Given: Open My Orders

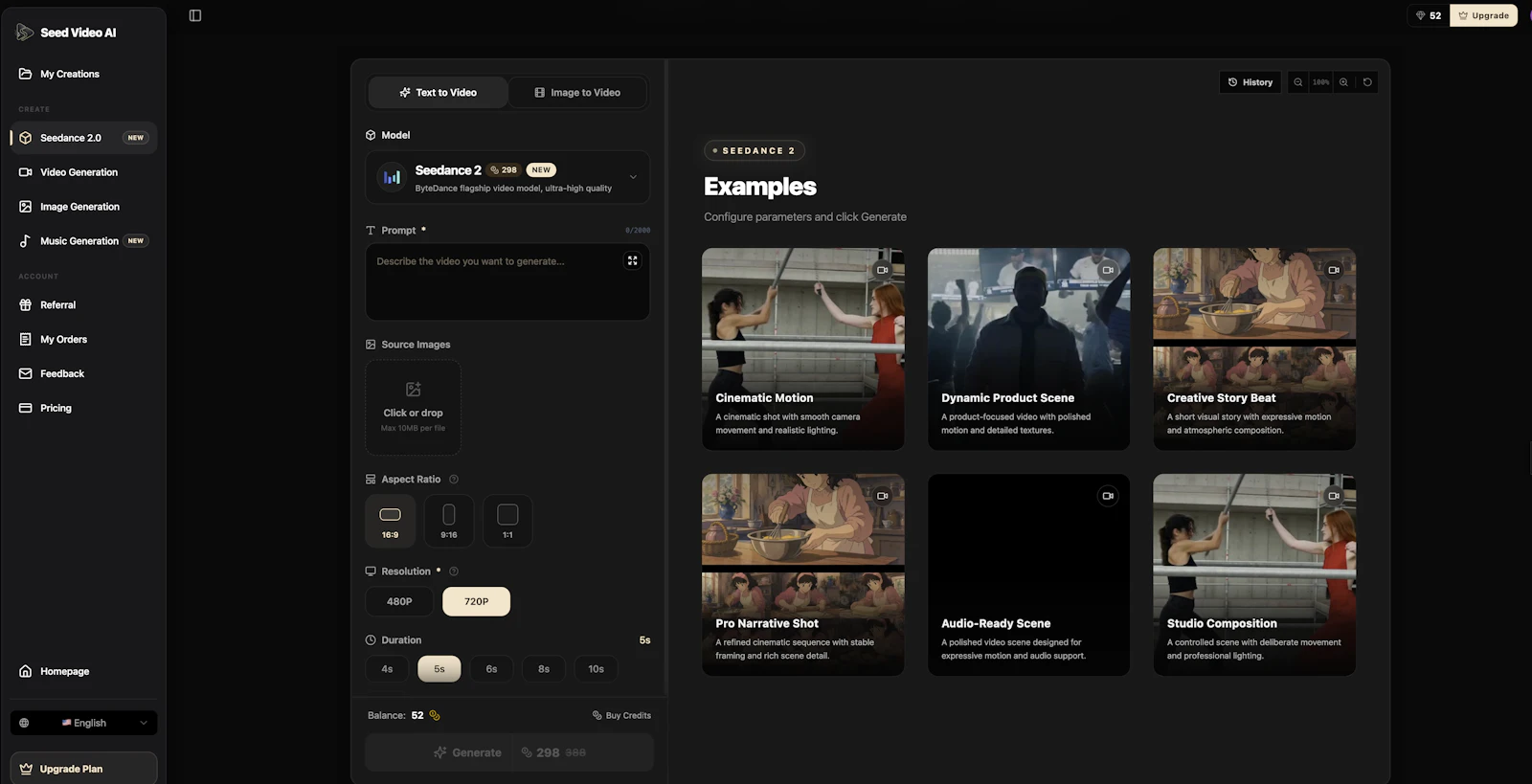Looking at the screenshot, I should pos(83,340).
